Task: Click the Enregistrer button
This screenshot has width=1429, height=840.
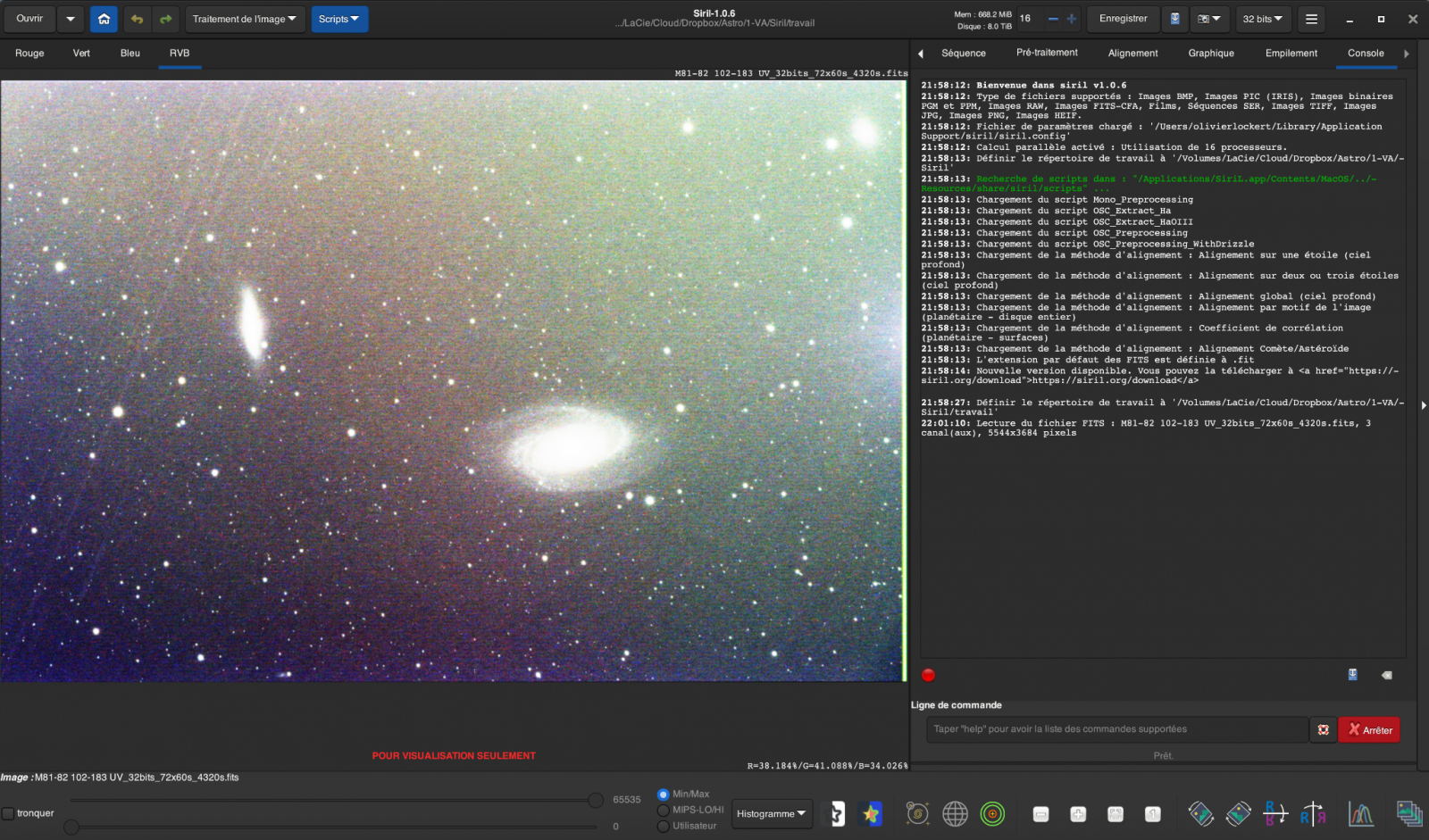Action: [1123, 19]
